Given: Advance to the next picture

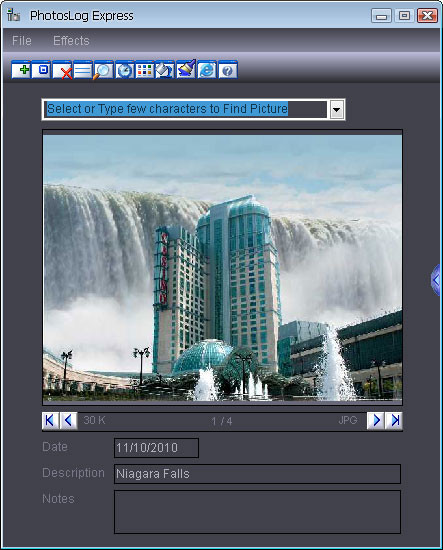Looking at the screenshot, I should pyautogui.click(x=376, y=420).
